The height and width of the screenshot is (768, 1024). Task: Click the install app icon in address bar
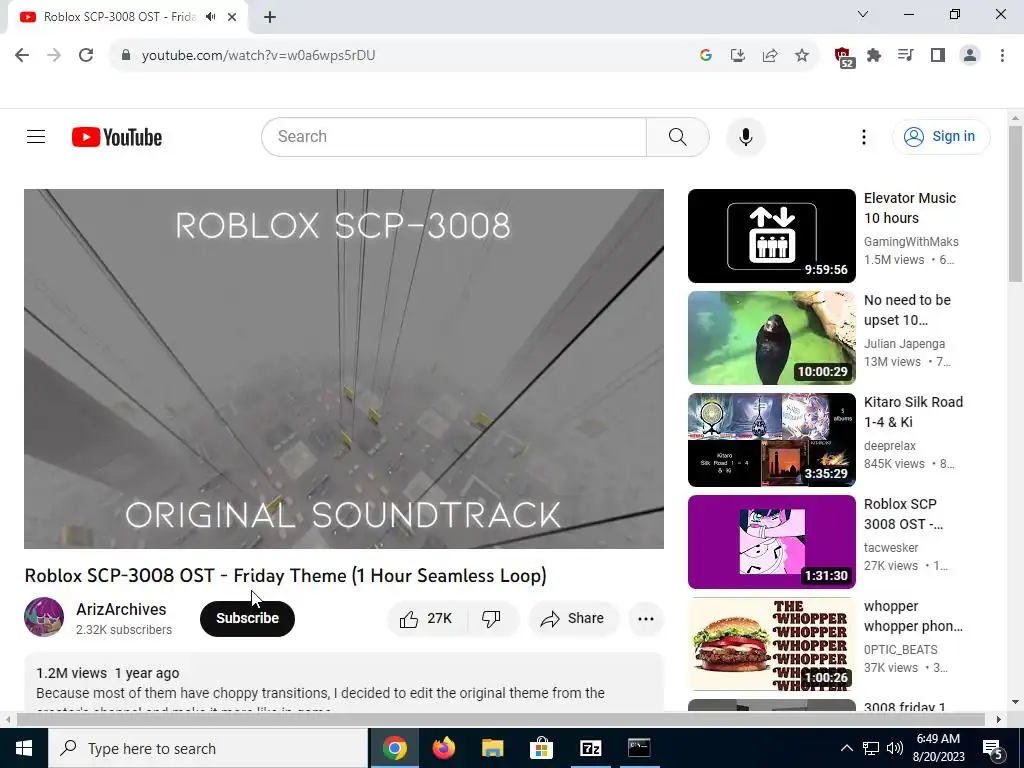738,56
